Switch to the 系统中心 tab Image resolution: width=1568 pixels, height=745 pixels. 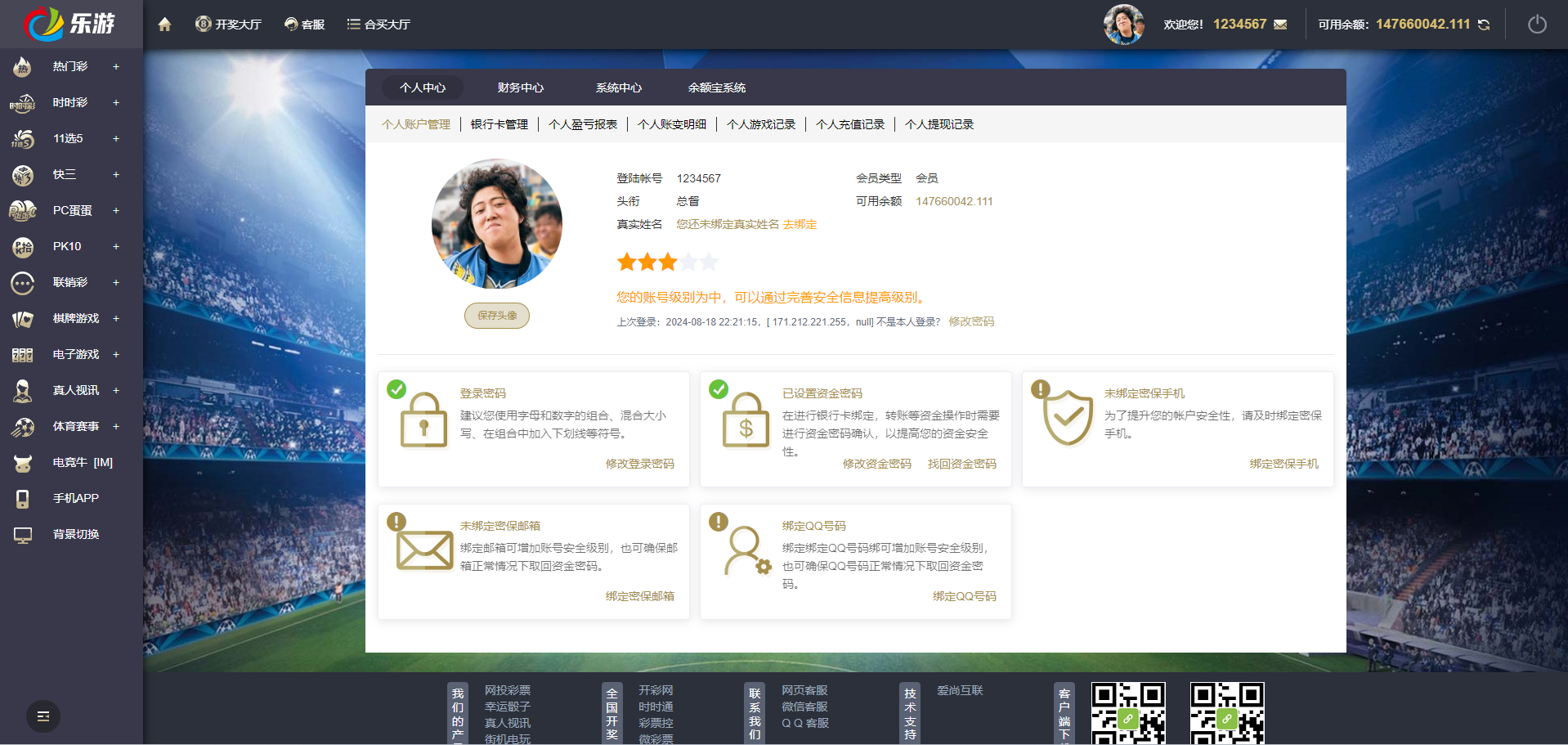619,88
